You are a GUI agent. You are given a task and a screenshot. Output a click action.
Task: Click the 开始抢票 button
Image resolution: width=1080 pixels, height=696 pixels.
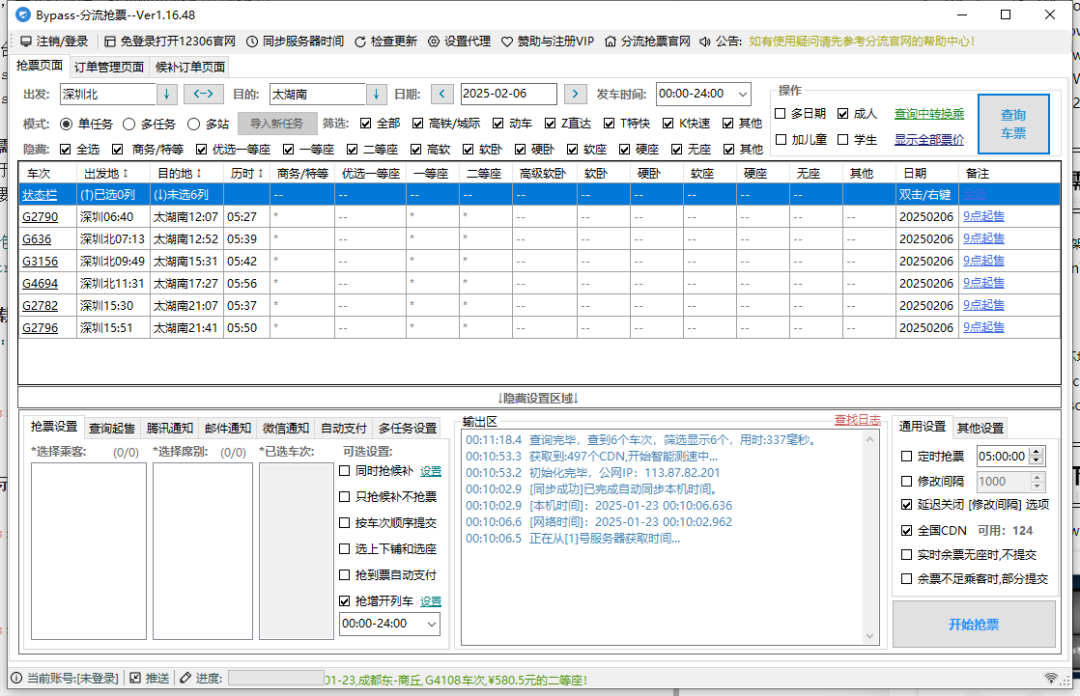[x=973, y=625]
